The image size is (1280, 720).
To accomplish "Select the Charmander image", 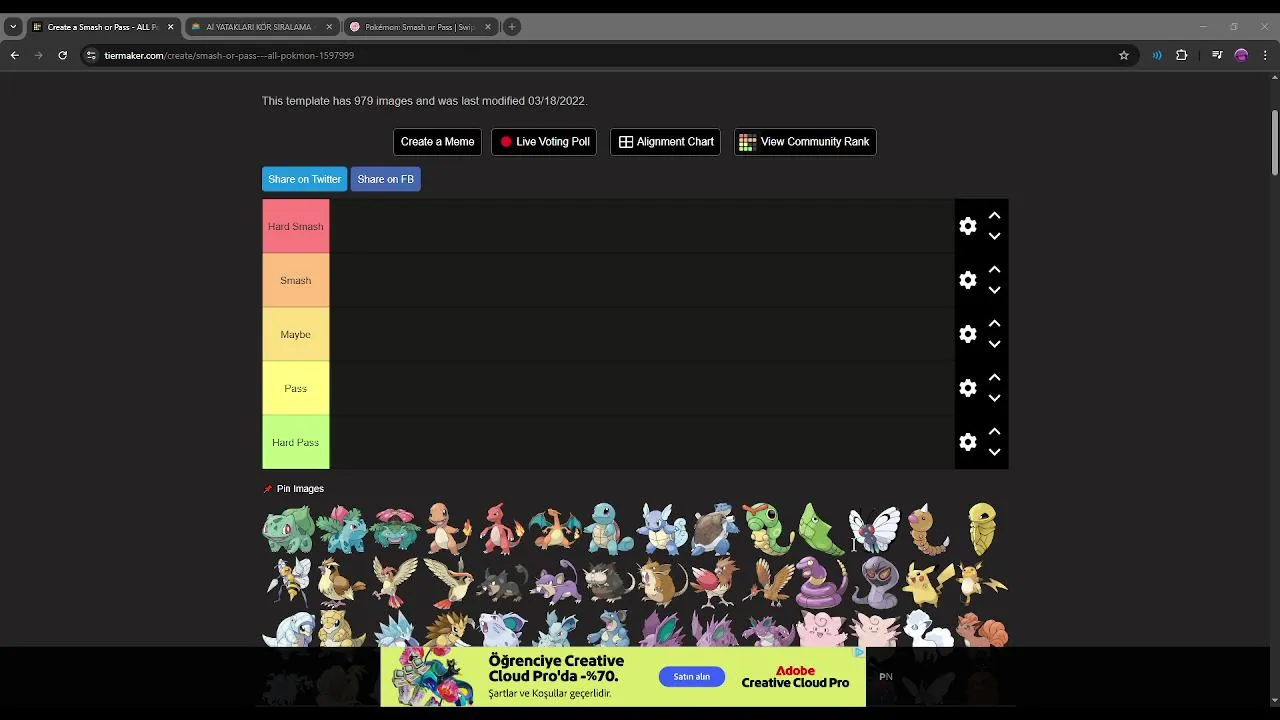I will [448, 529].
